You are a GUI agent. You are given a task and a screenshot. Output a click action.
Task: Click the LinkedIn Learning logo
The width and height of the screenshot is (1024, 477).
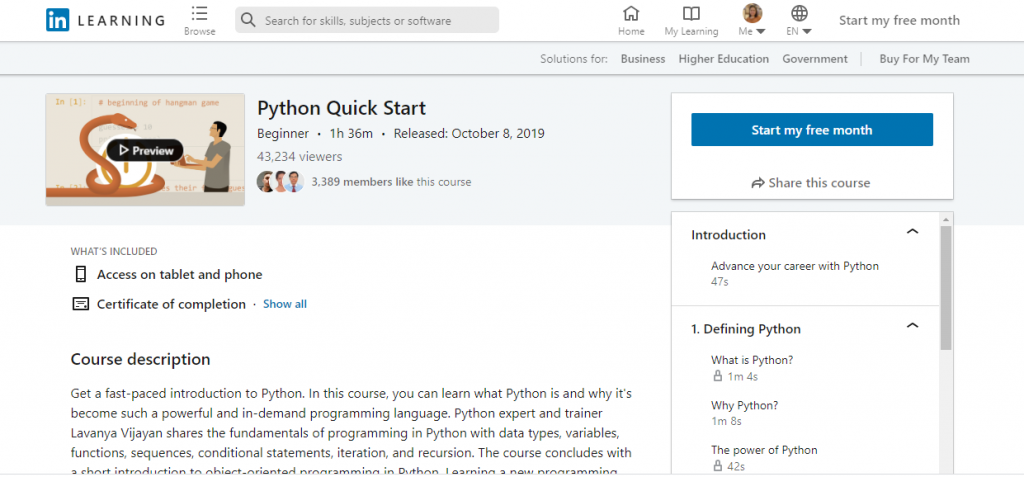pos(105,20)
